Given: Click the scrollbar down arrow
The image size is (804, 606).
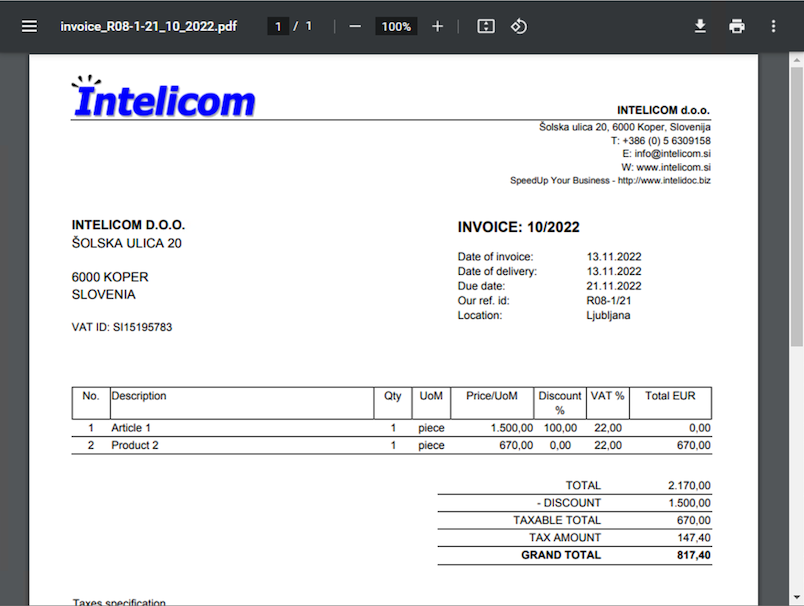Looking at the screenshot, I should pyautogui.click(x=796, y=598).
